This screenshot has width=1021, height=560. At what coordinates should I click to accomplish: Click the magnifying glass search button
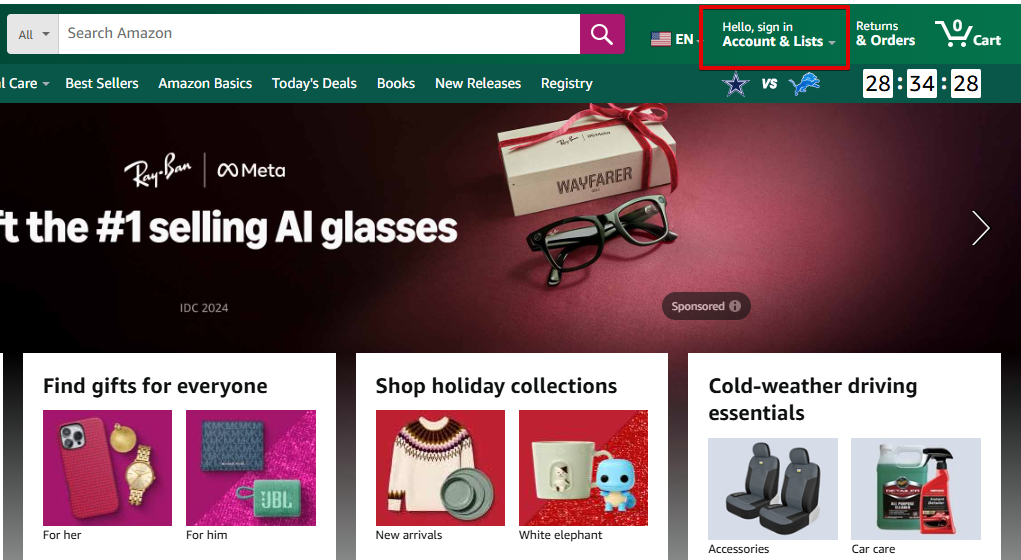pos(602,34)
